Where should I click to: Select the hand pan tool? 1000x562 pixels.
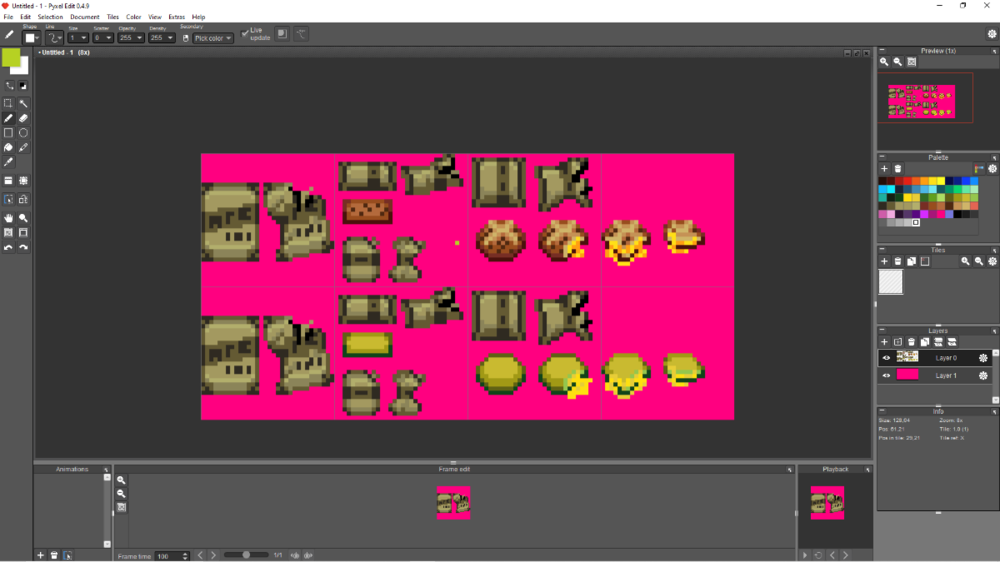click(8, 218)
